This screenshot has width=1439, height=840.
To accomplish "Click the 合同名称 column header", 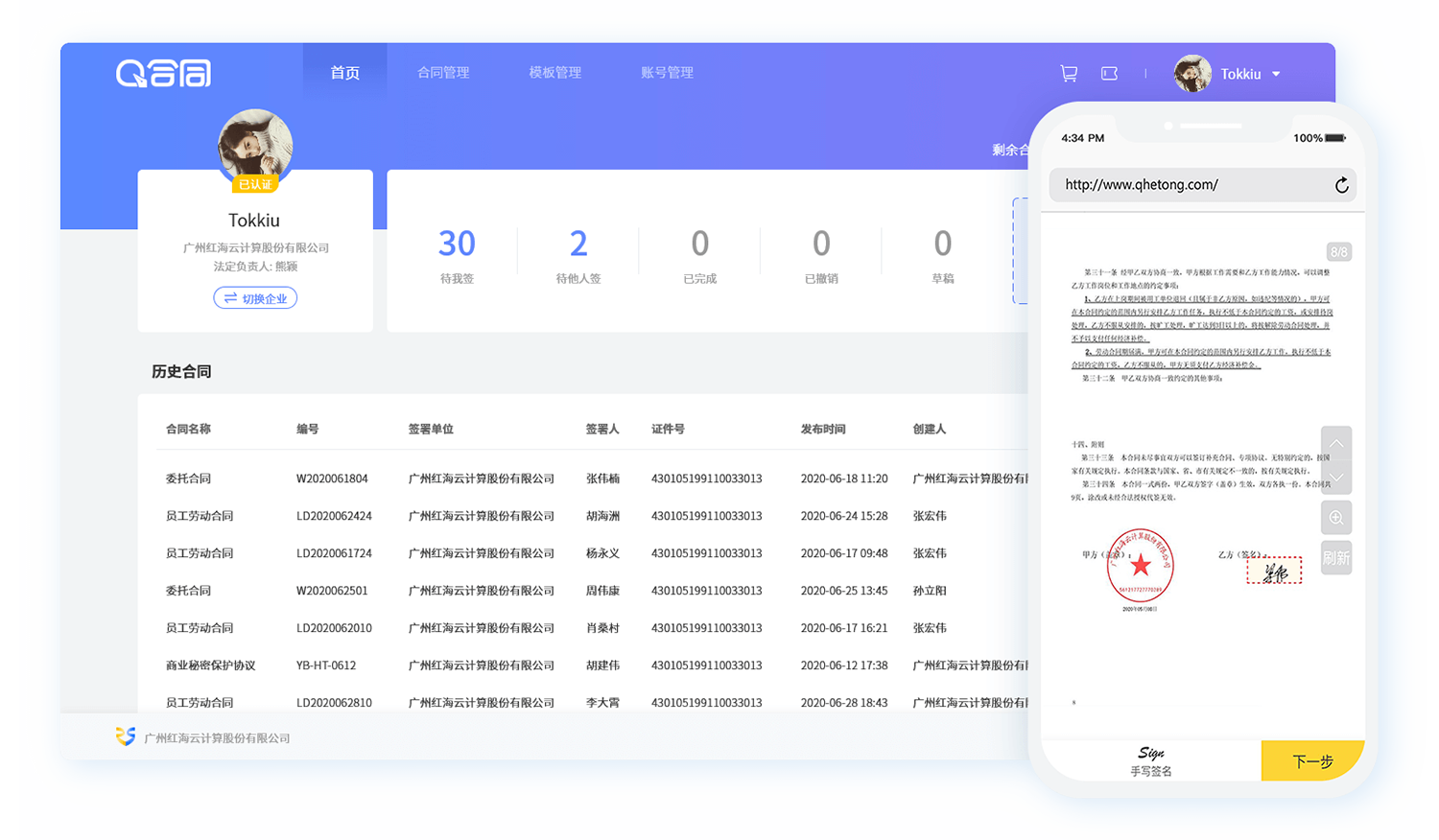I will click(x=188, y=429).
